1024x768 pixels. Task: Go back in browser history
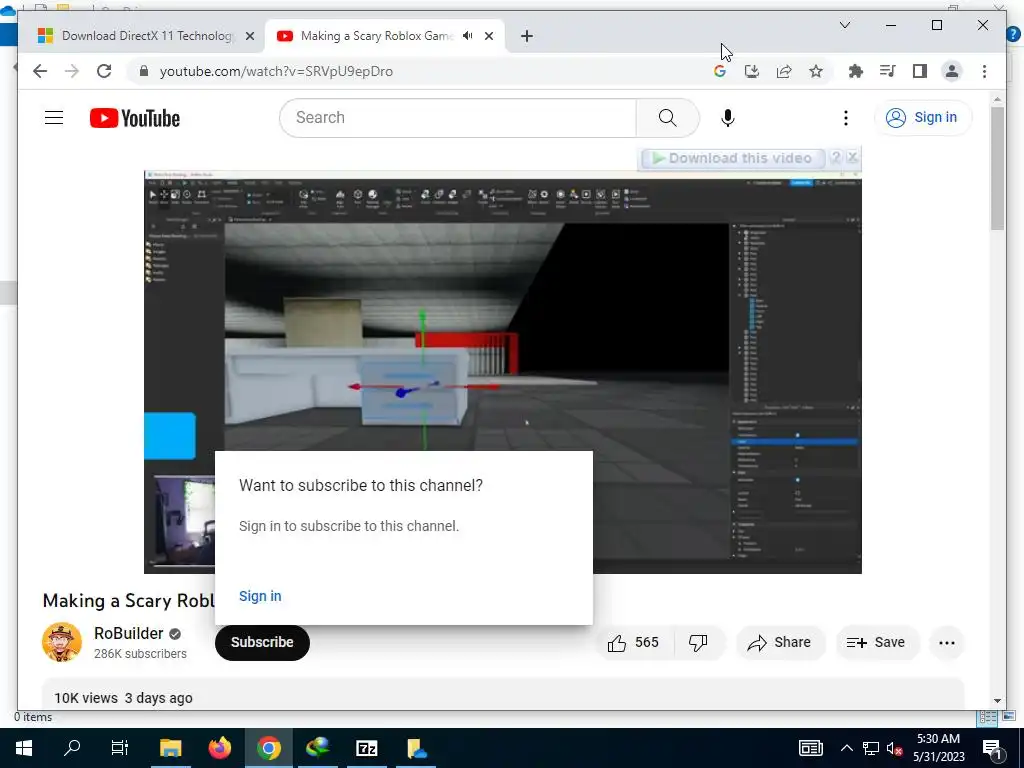pos(40,71)
